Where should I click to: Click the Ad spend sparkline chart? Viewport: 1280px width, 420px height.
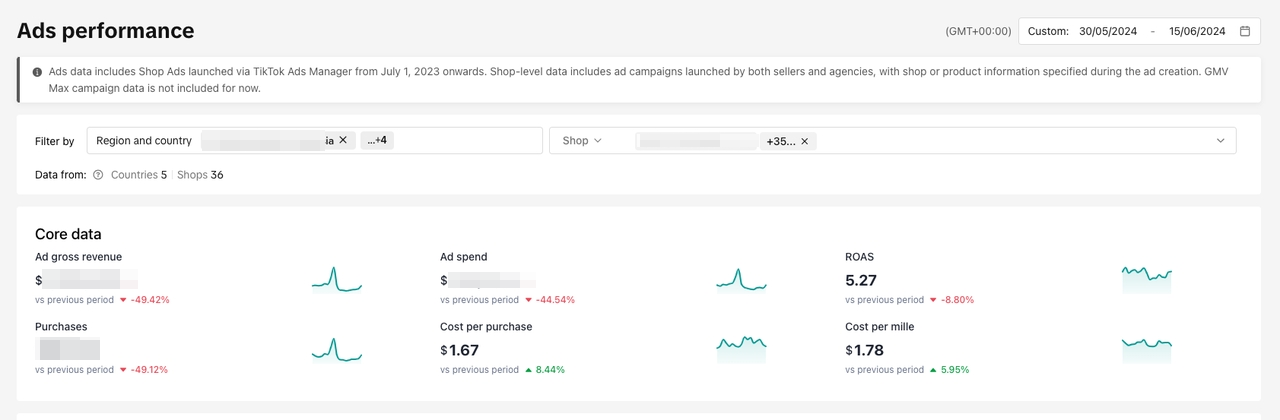pos(741,279)
